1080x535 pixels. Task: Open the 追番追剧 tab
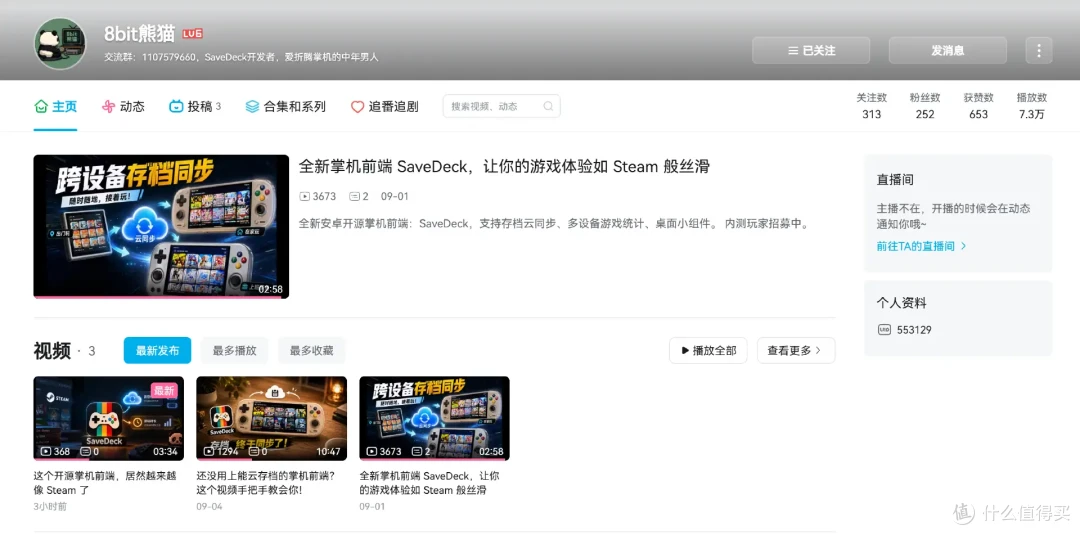coord(384,107)
